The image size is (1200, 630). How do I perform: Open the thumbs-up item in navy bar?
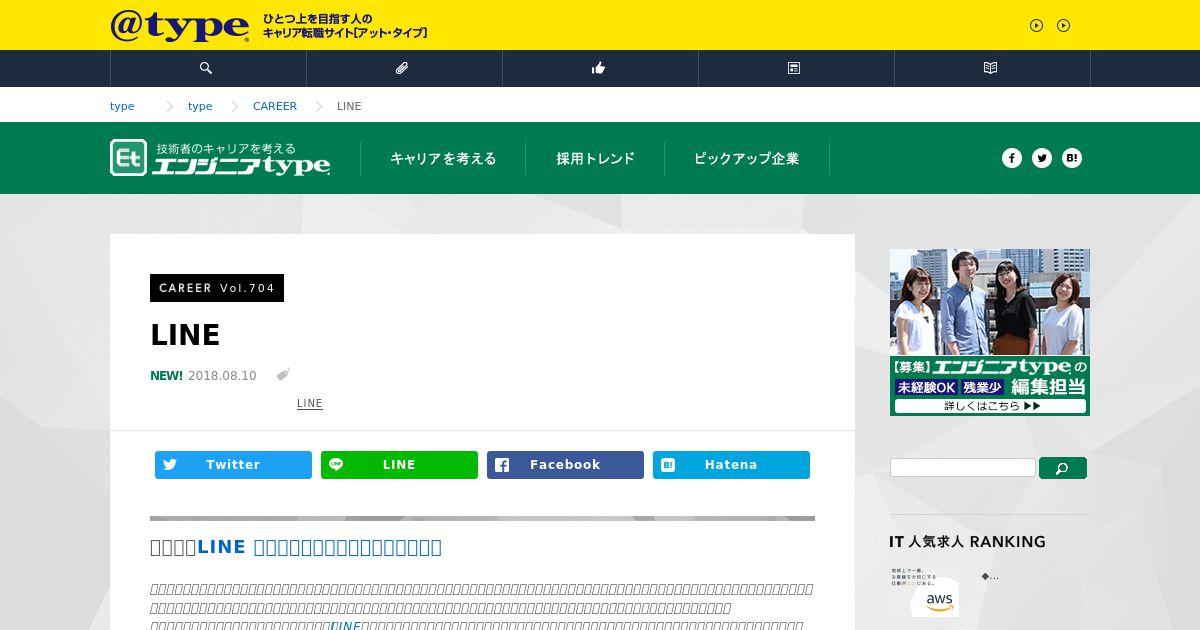coord(599,68)
